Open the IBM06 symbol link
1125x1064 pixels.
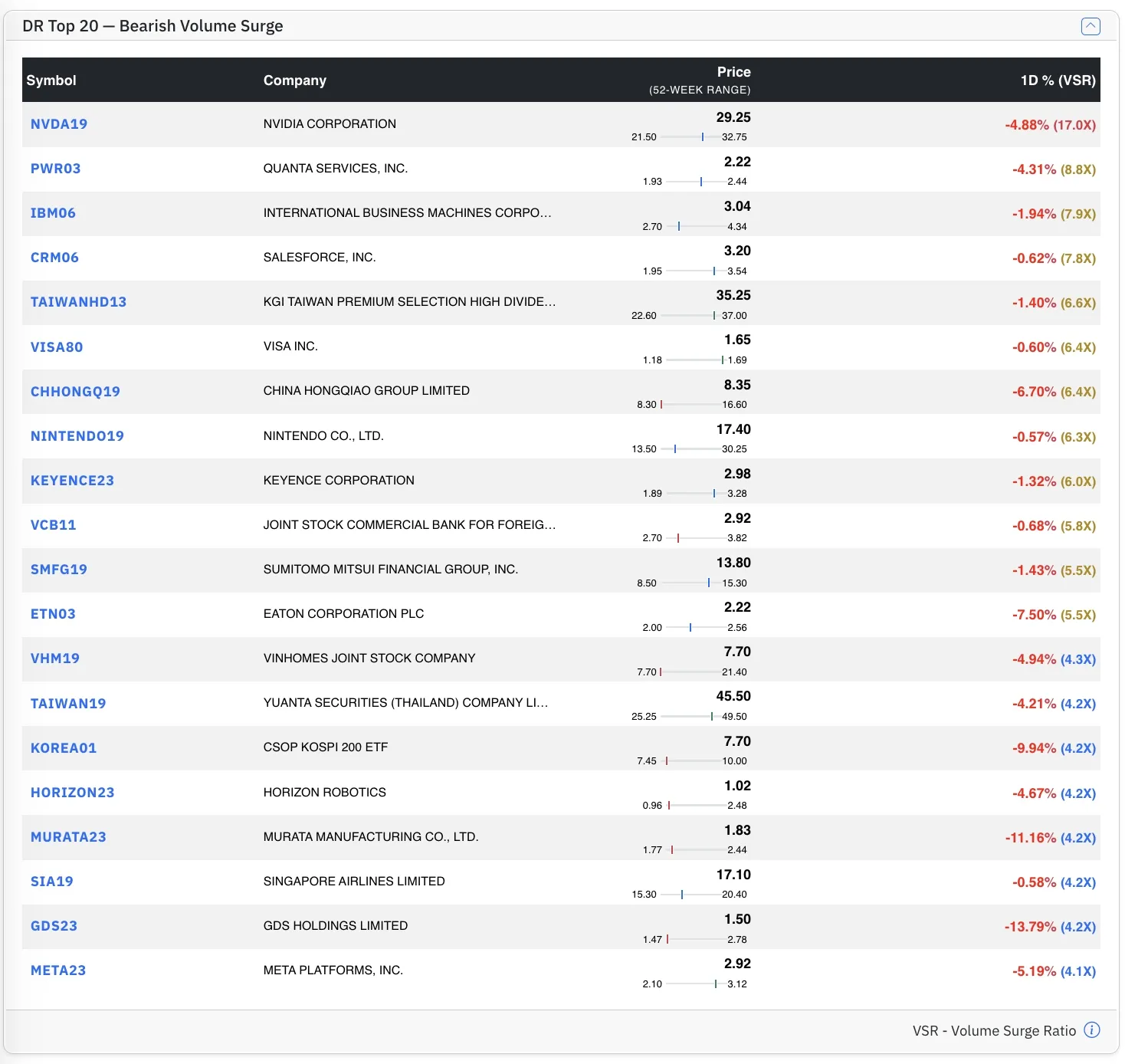tap(53, 213)
